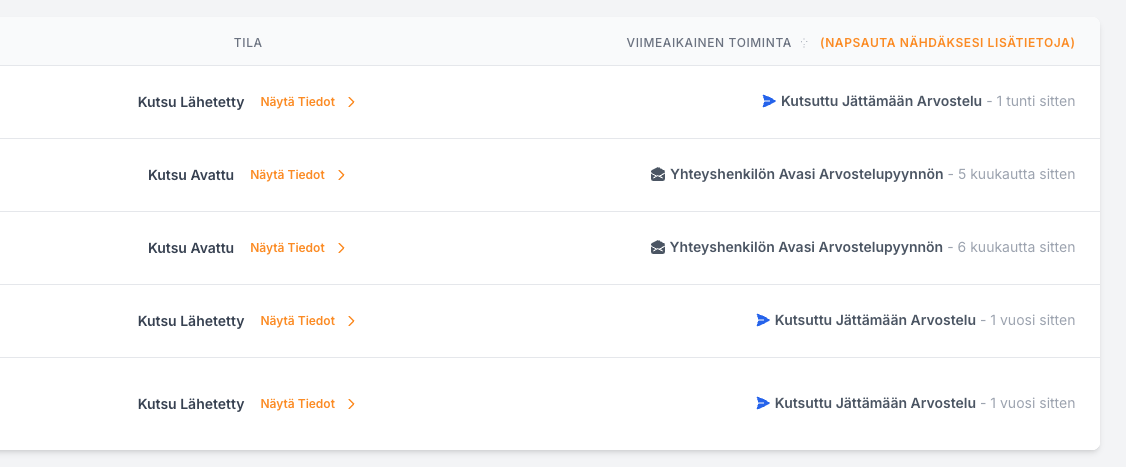Open Yhteyshenkilön Avasi Arvostelupyynnön activity from 5 kuukautta sitten

tap(806, 175)
